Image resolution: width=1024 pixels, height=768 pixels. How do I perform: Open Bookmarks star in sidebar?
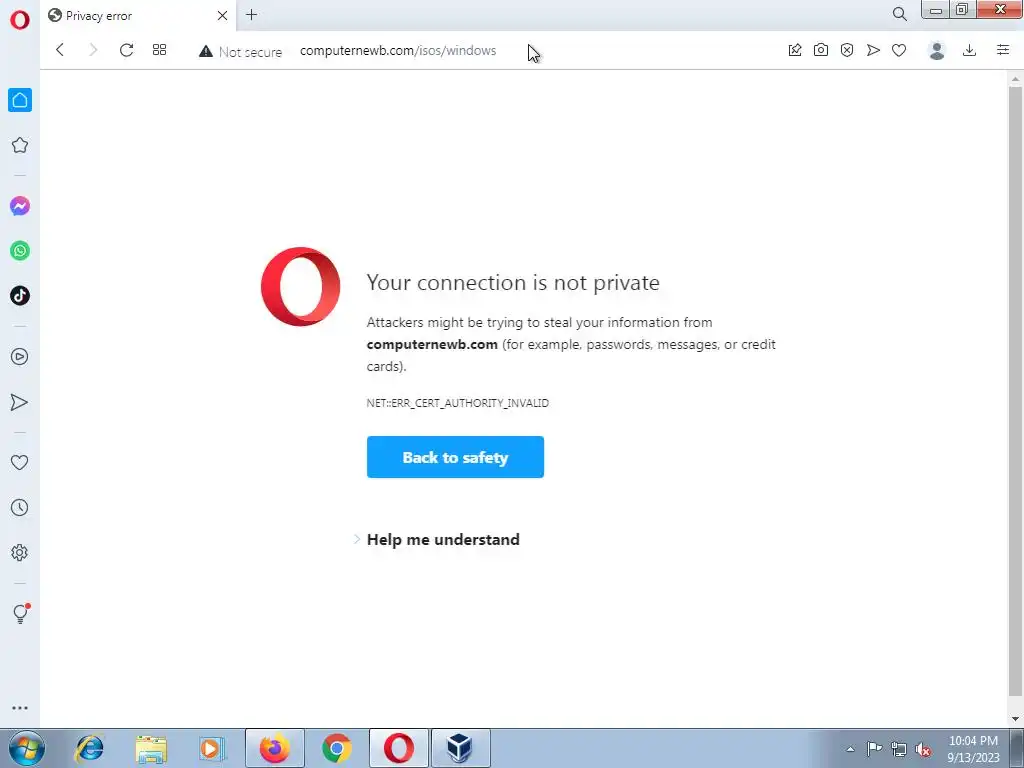click(x=20, y=145)
